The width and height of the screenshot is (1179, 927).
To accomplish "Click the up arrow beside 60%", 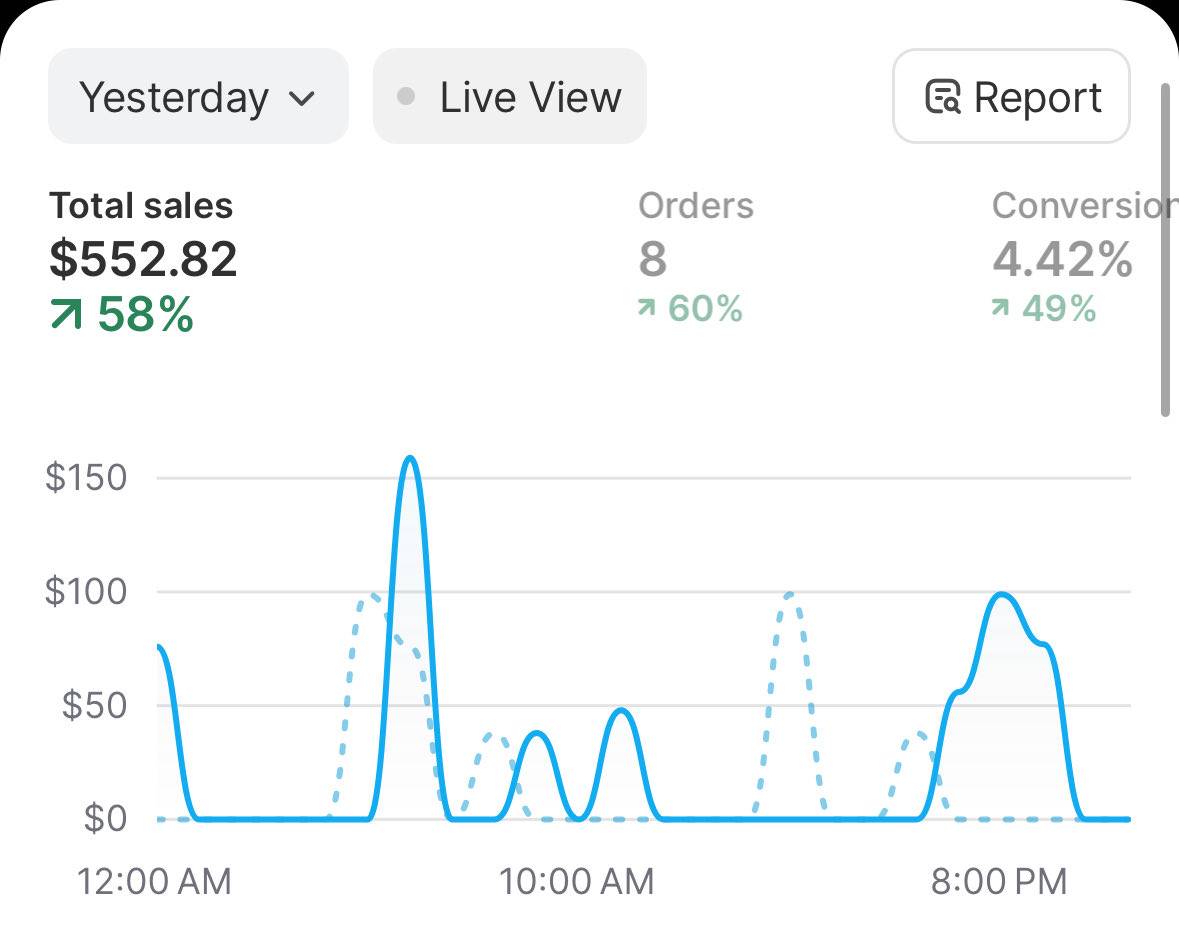I will pos(647,307).
